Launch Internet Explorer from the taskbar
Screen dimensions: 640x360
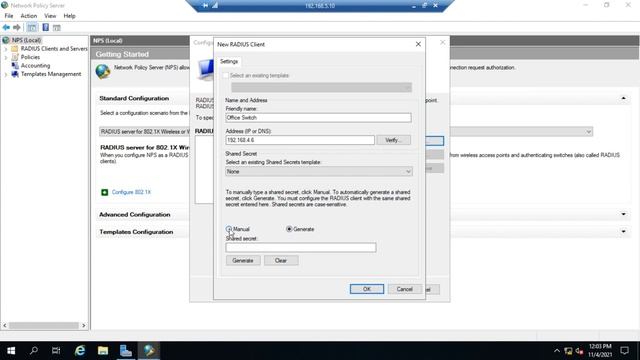(80, 351)
